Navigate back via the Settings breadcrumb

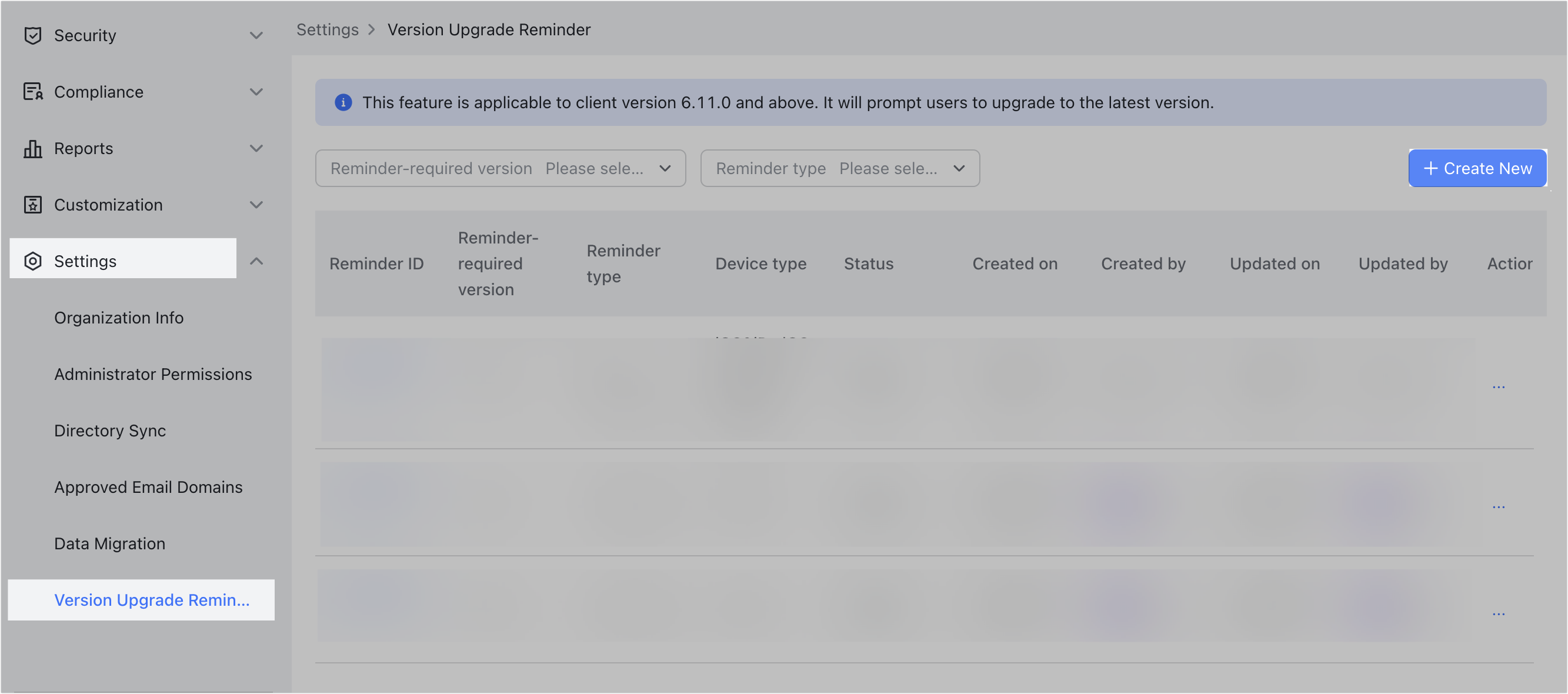[328, 29]
